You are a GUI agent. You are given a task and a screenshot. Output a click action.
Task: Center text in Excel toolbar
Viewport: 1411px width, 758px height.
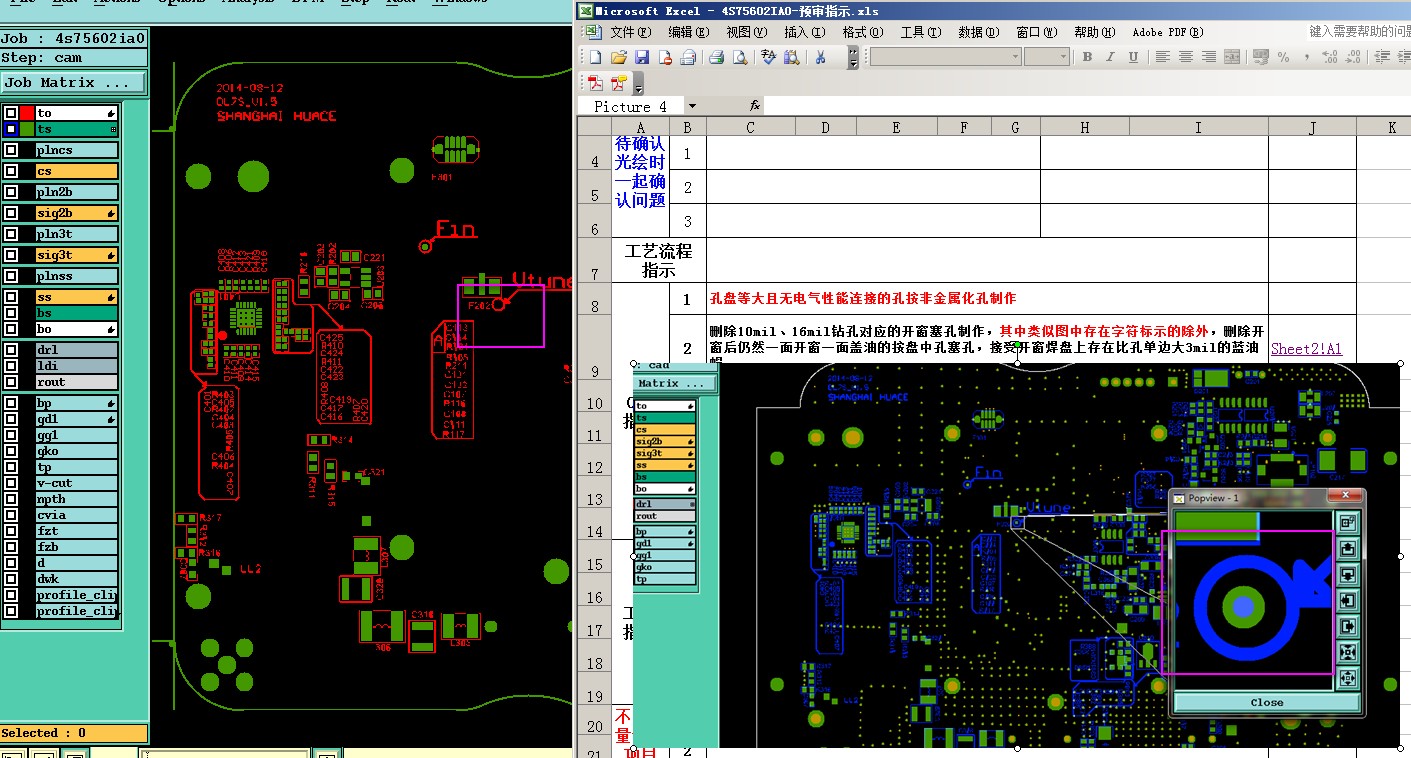click(x=1186, y=57)
